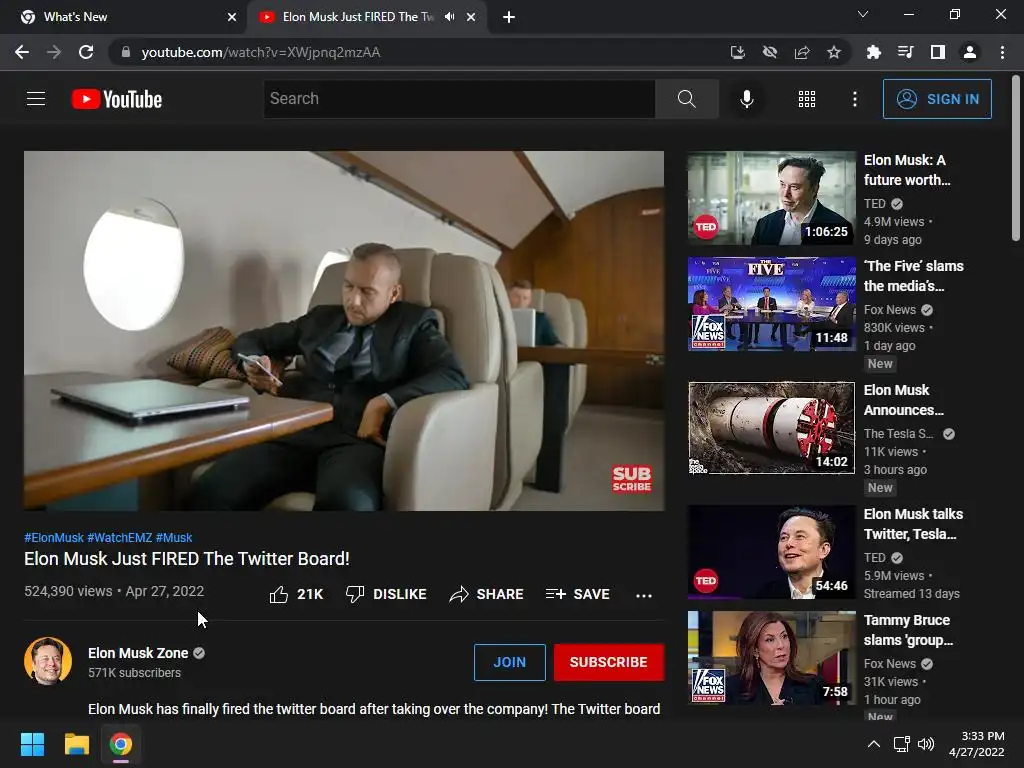Dislike the video
Image resolution: width=1024 pixels, height=768 pixels.
click(x=386, y=594)
